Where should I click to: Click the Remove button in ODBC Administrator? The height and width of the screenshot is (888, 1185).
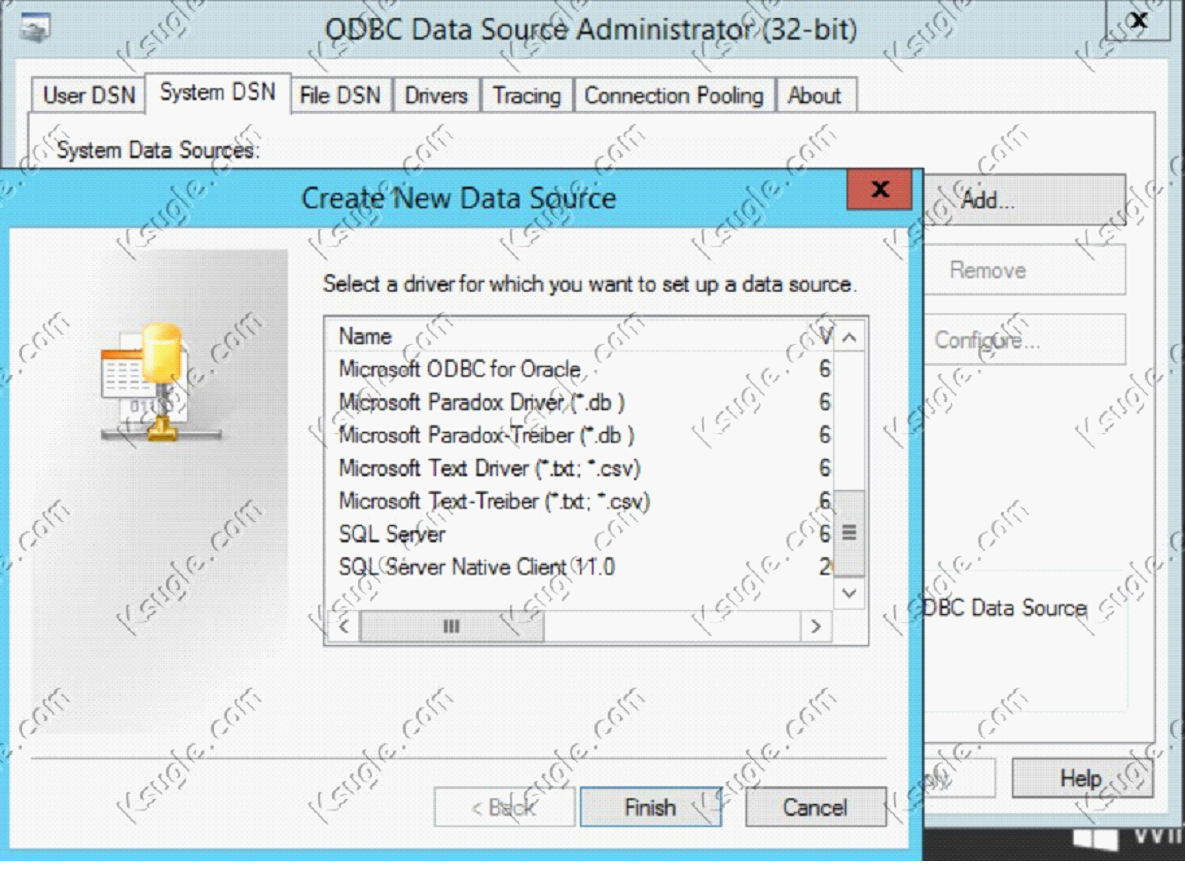tap(1023, 270)
